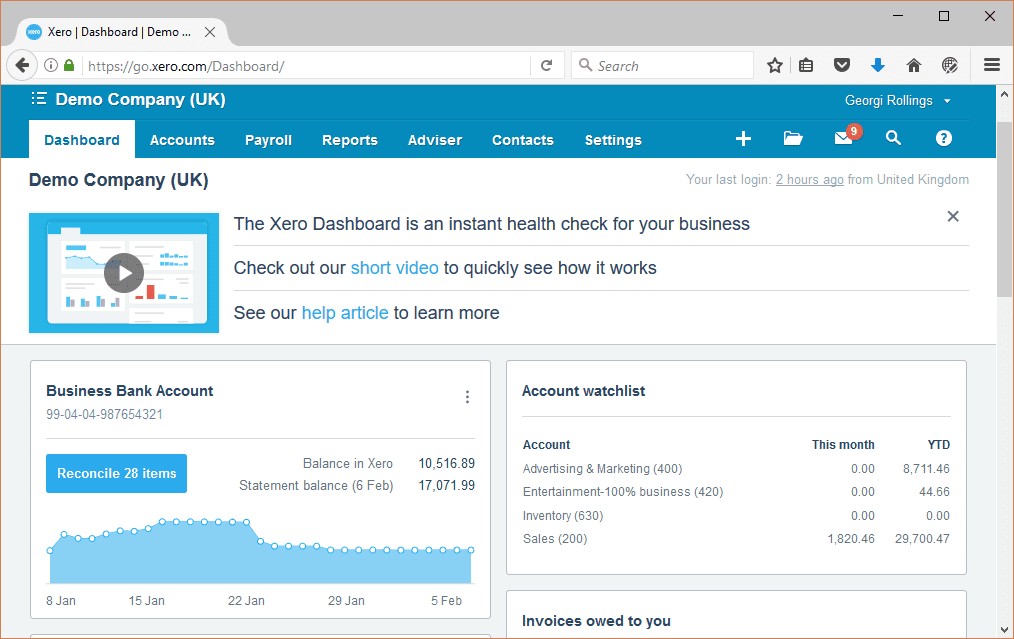Open Entertainment-100% business (420) account

tap(623, 492)
